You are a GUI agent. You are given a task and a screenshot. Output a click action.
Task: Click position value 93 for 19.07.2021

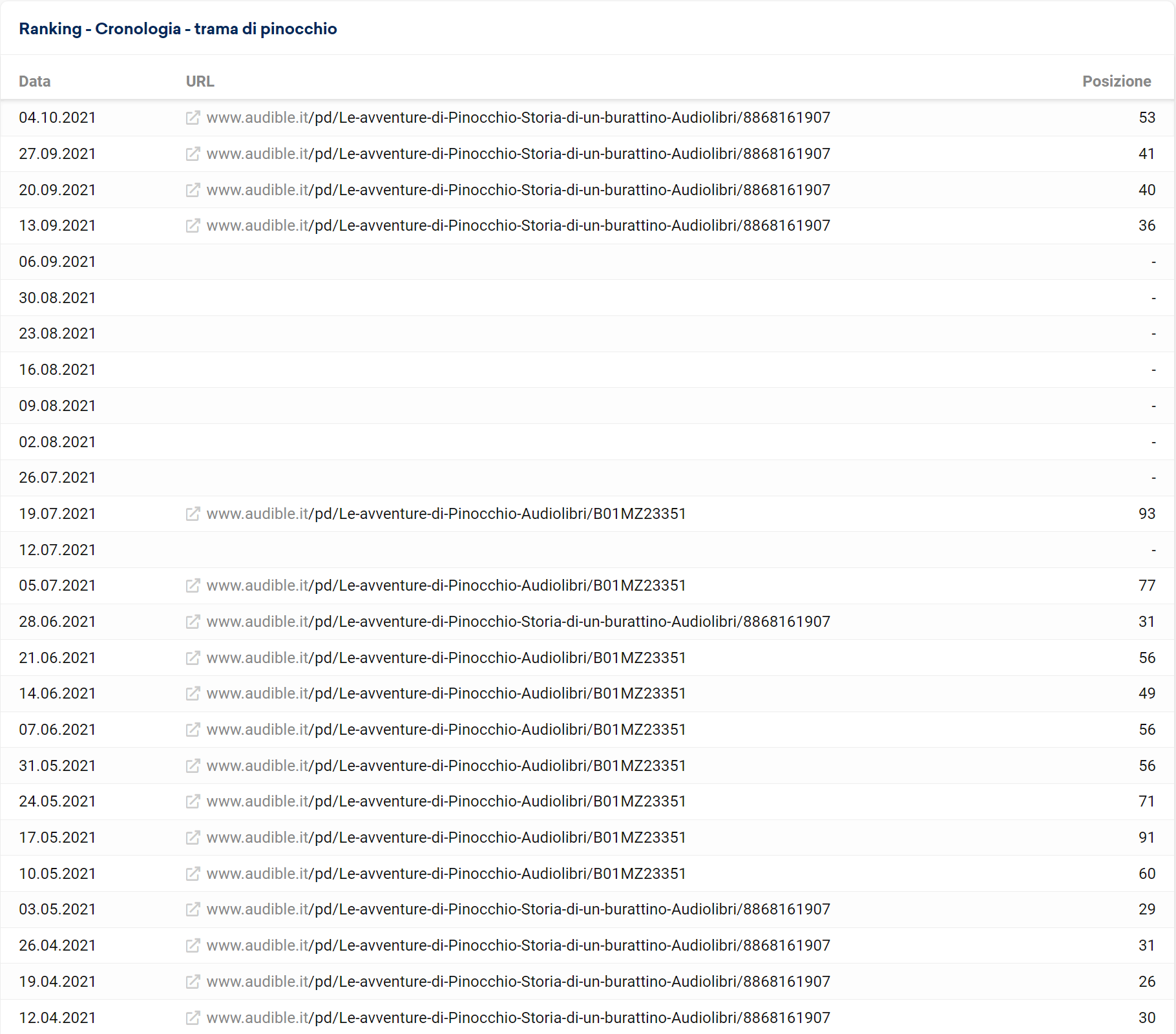pos(1147,514)
